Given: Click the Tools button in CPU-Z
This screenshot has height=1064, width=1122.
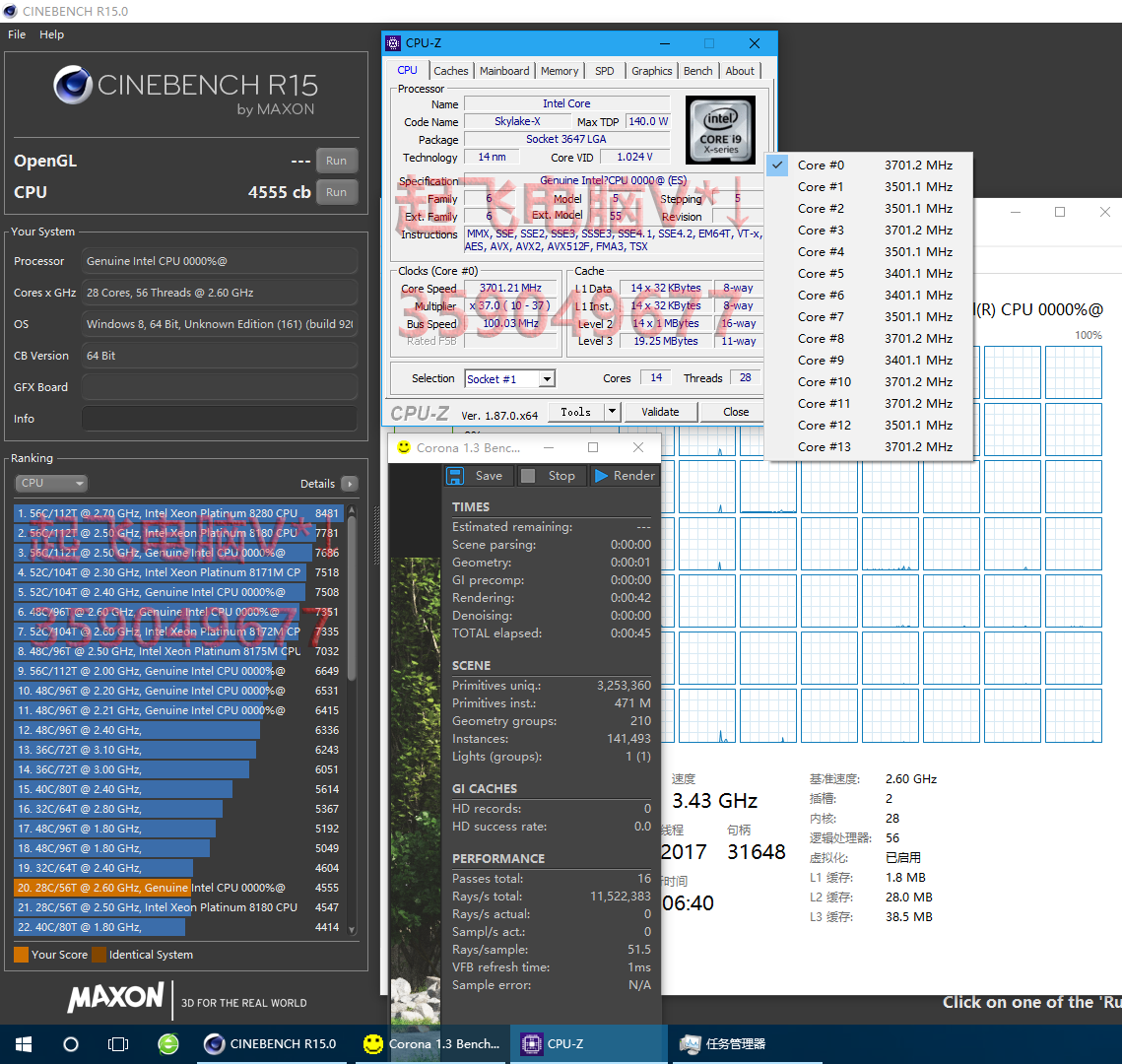Looking at the screenshot, I should [576, 412].
